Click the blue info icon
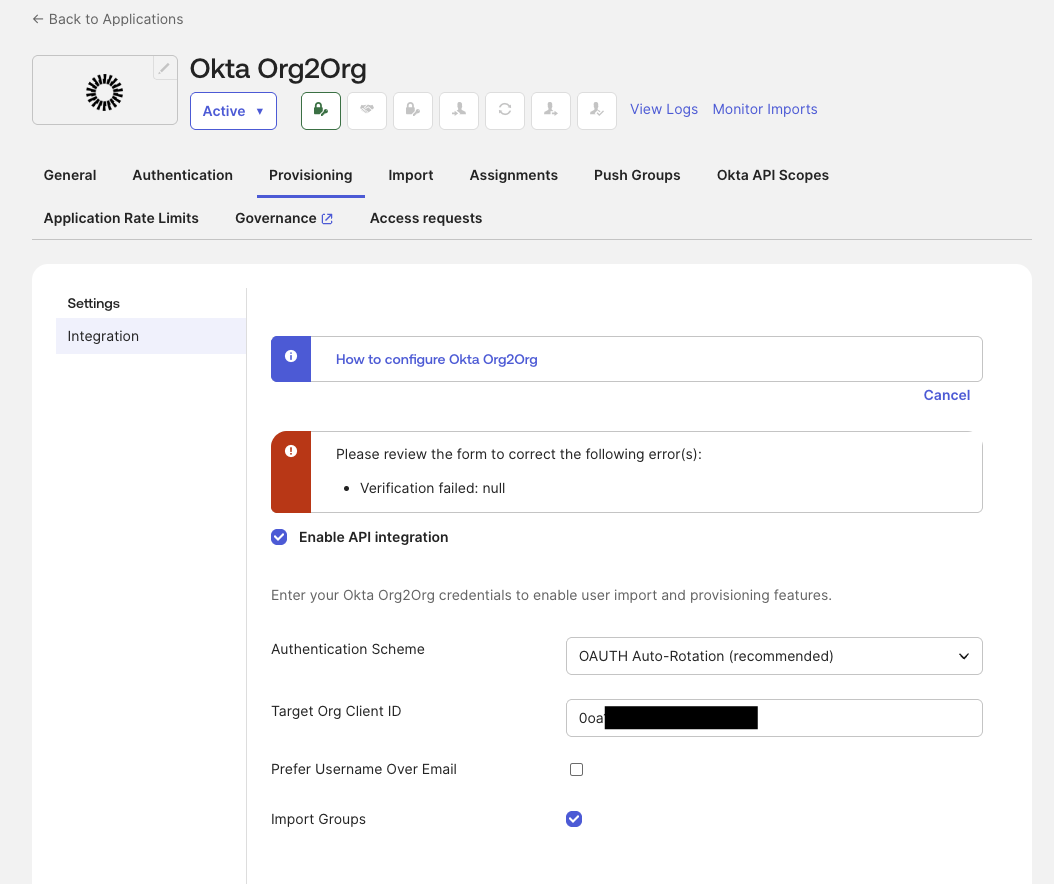This screenshot has width=1054, height=884. tap(291, 356)
